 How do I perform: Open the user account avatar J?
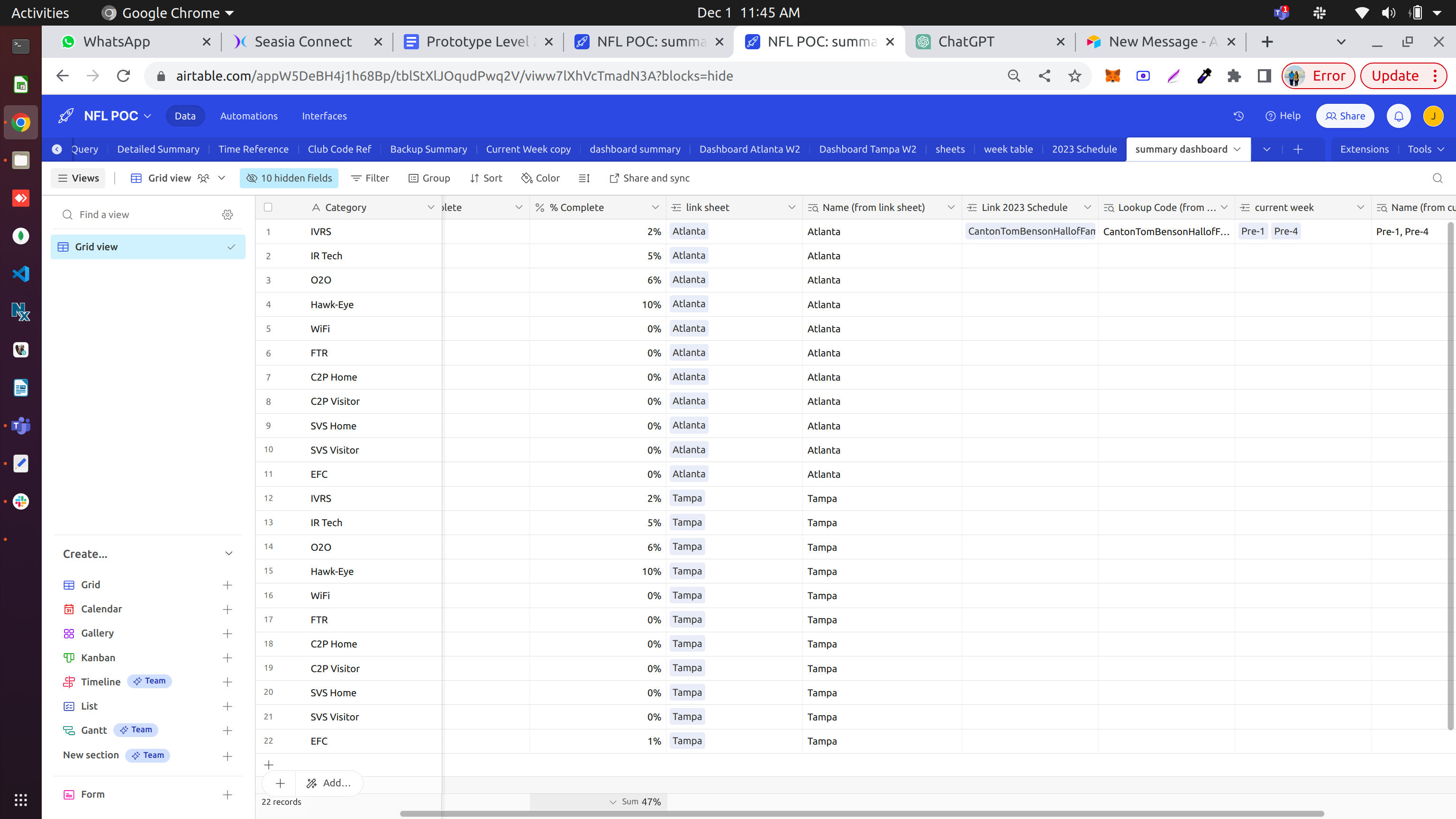click(1433, 116)
